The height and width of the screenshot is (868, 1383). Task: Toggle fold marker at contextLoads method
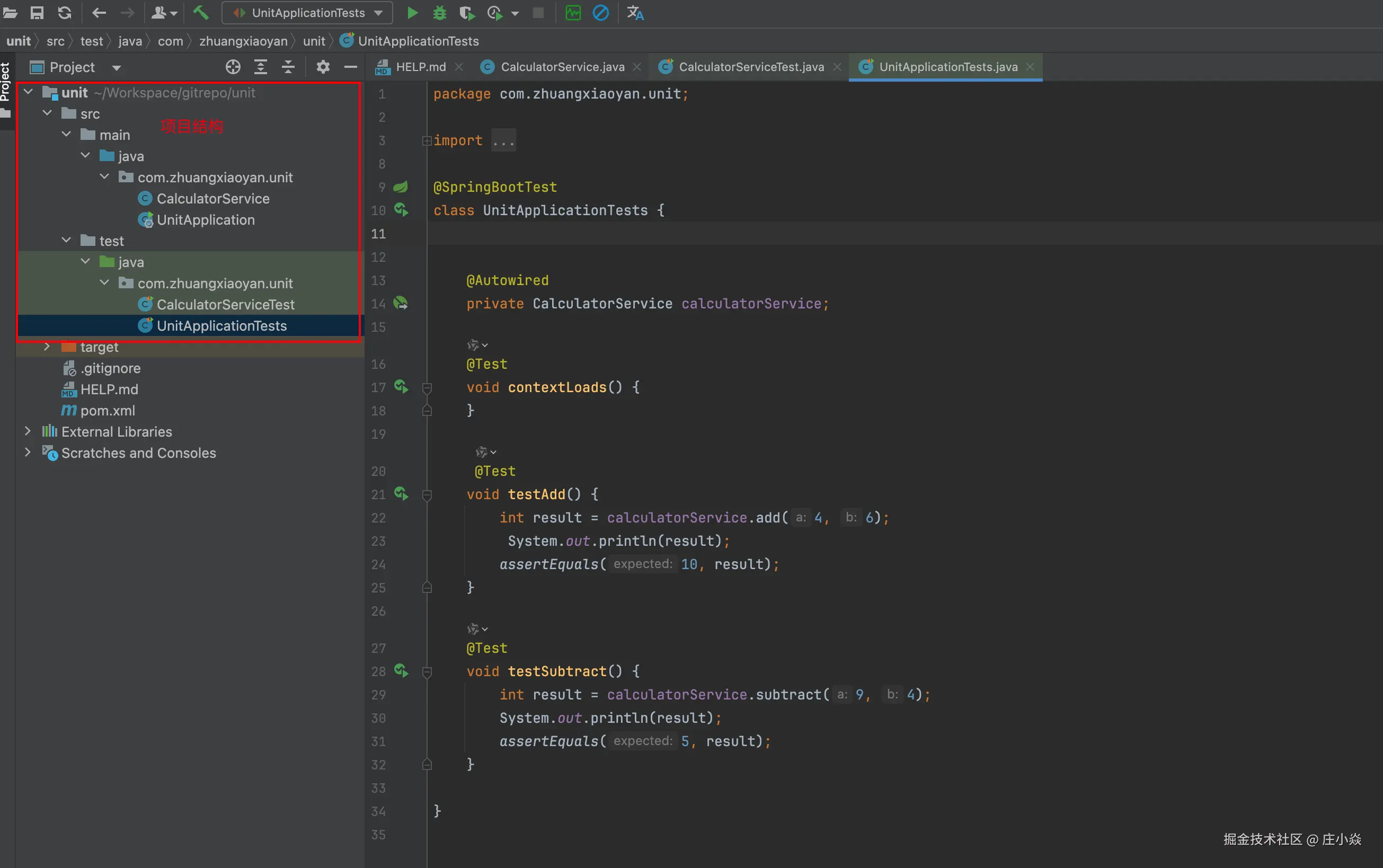(427, 387)
